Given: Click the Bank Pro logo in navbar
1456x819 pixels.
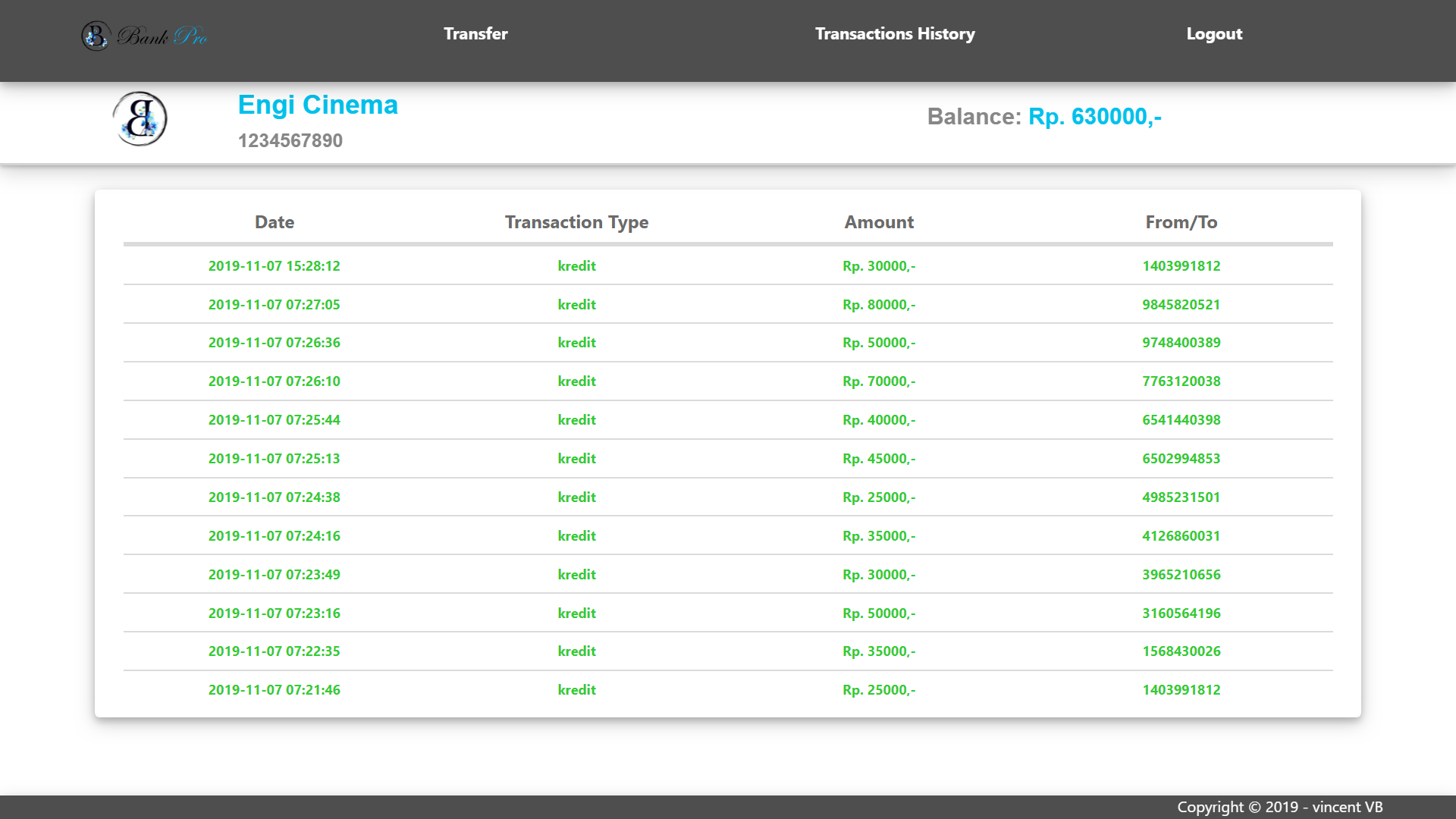Looking at the screenshot, I should point(144,36).
